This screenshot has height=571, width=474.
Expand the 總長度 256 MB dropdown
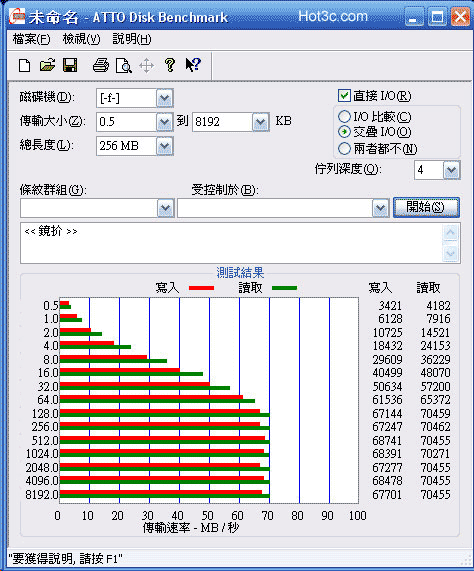(x=165, y=146)
